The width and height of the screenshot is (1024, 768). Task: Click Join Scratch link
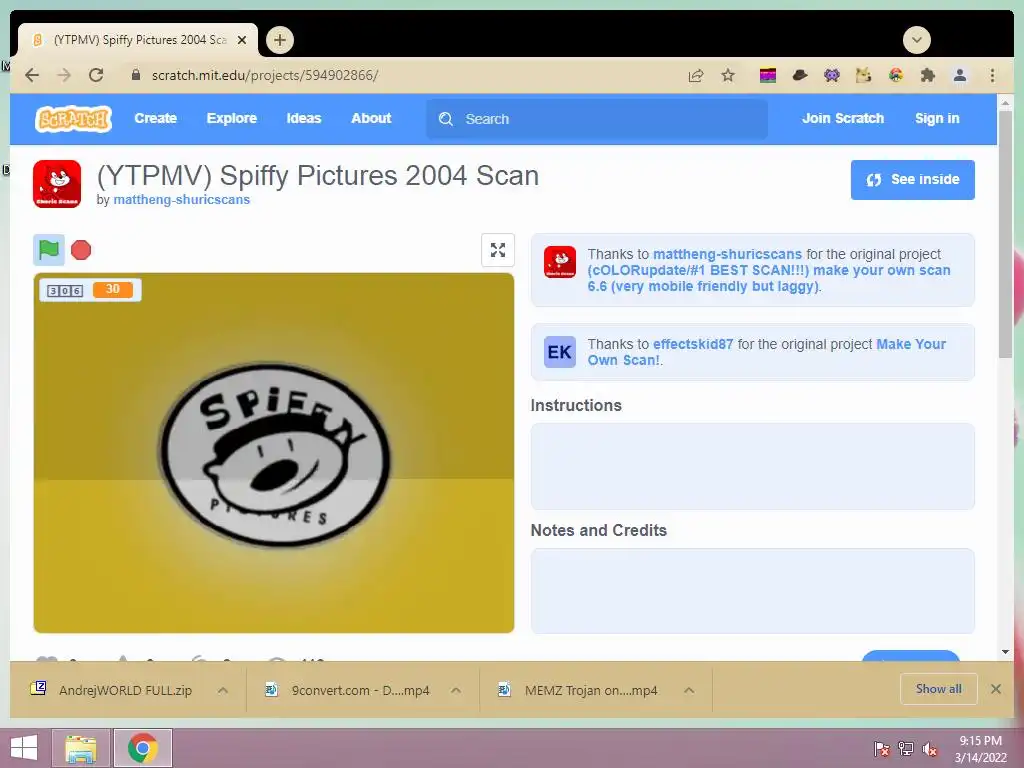coord(842,118)
